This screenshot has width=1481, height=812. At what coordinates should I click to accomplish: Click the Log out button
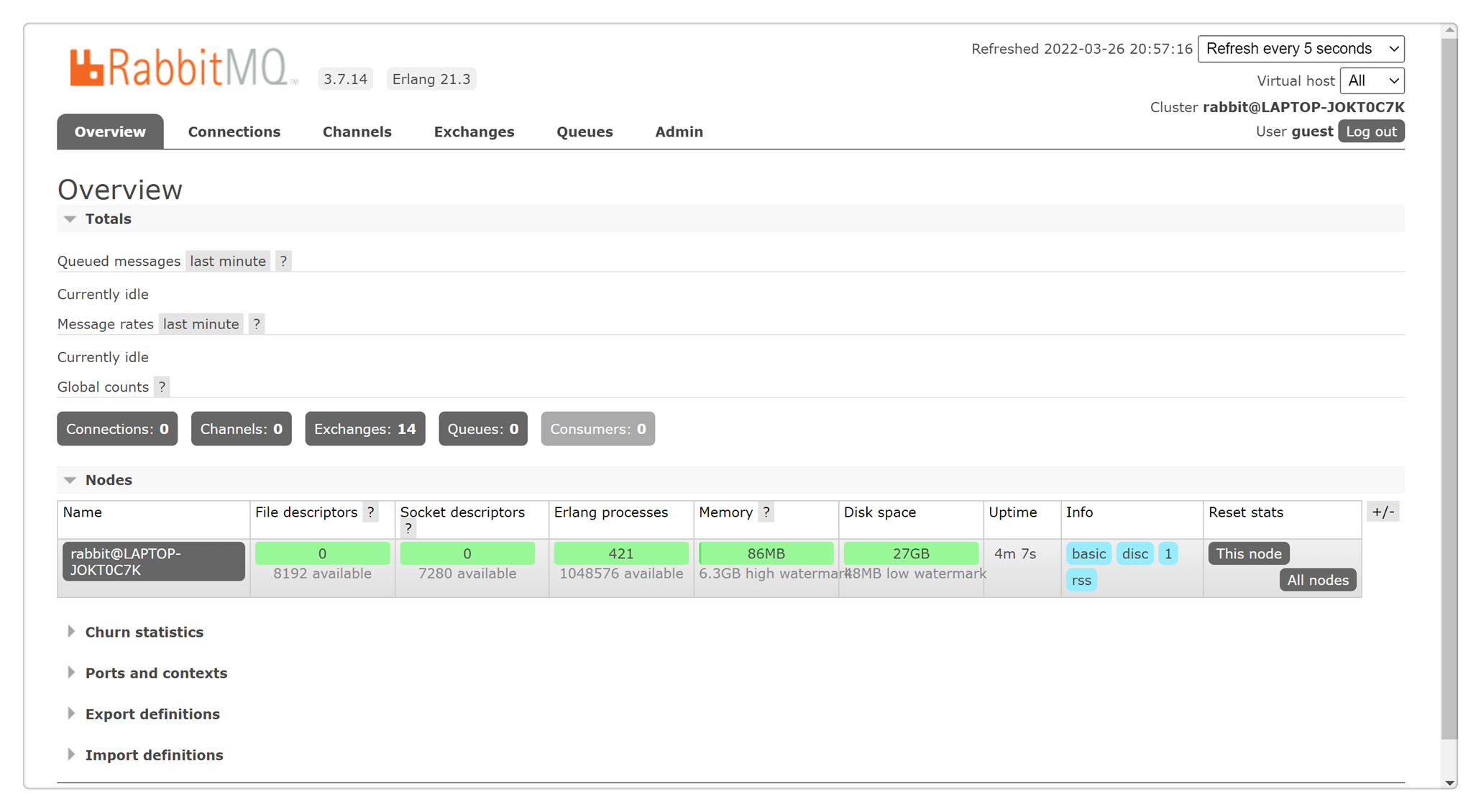1371,132
